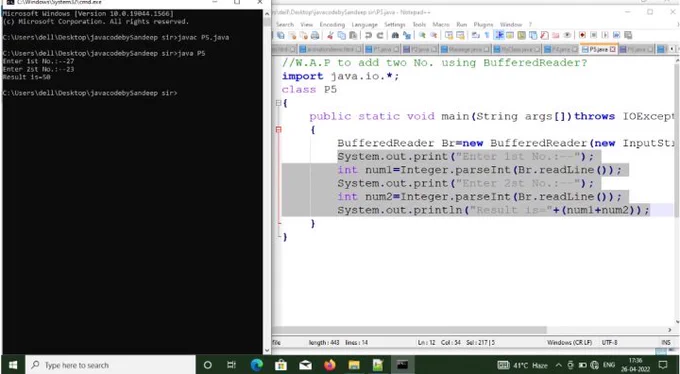Image resolution: width=680 pixels, height=374 pixels.
Task: Open the View menu
Action: tap(306, 24)
